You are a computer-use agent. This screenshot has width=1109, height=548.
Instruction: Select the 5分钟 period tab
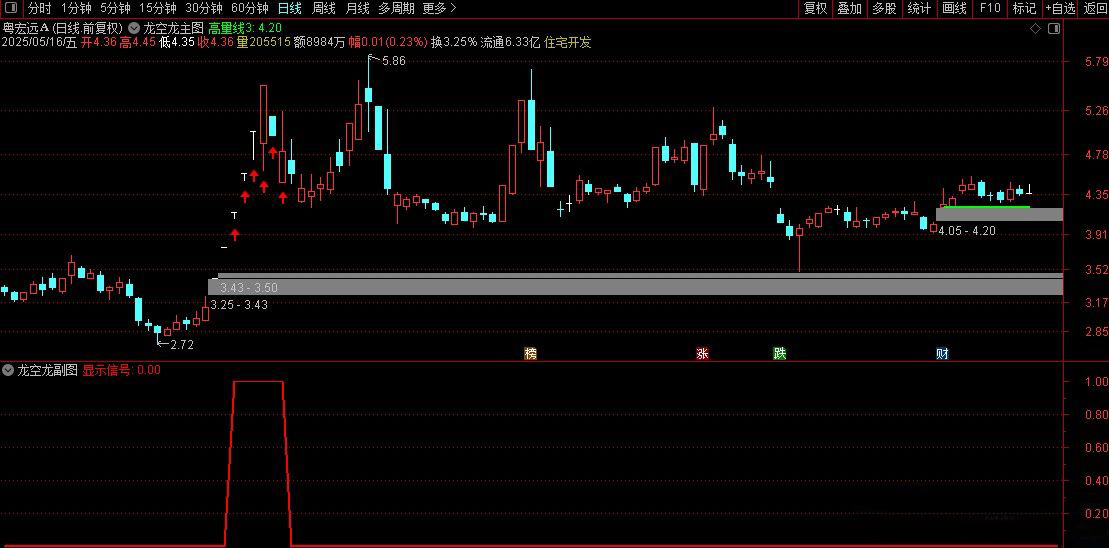pos(115,8)
